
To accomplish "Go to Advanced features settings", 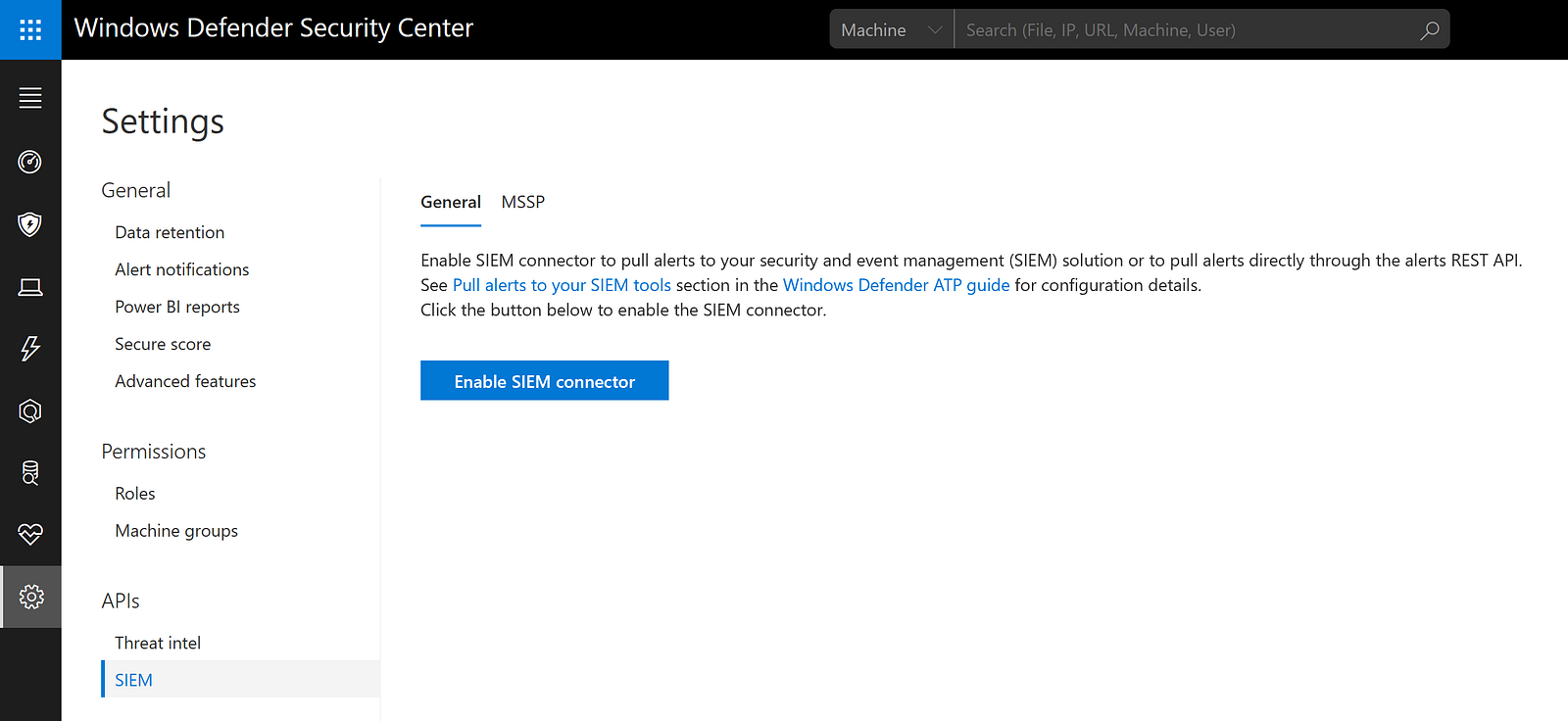I will [185, 381].
